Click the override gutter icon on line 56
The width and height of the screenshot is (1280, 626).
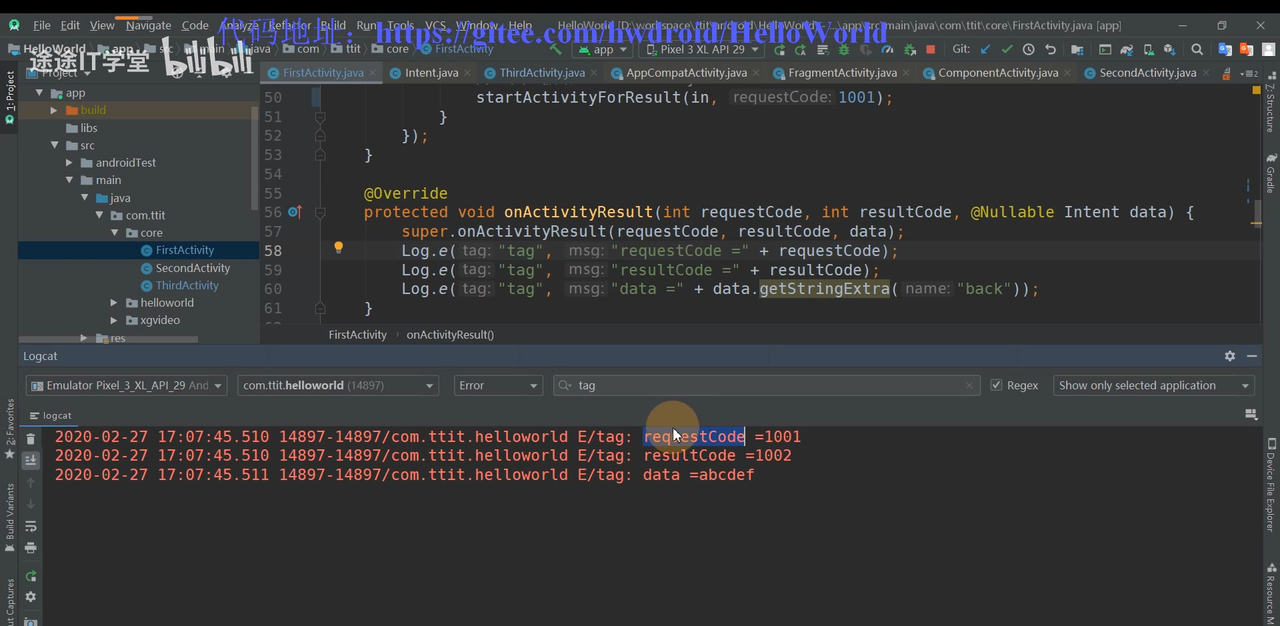coord(294,212)
